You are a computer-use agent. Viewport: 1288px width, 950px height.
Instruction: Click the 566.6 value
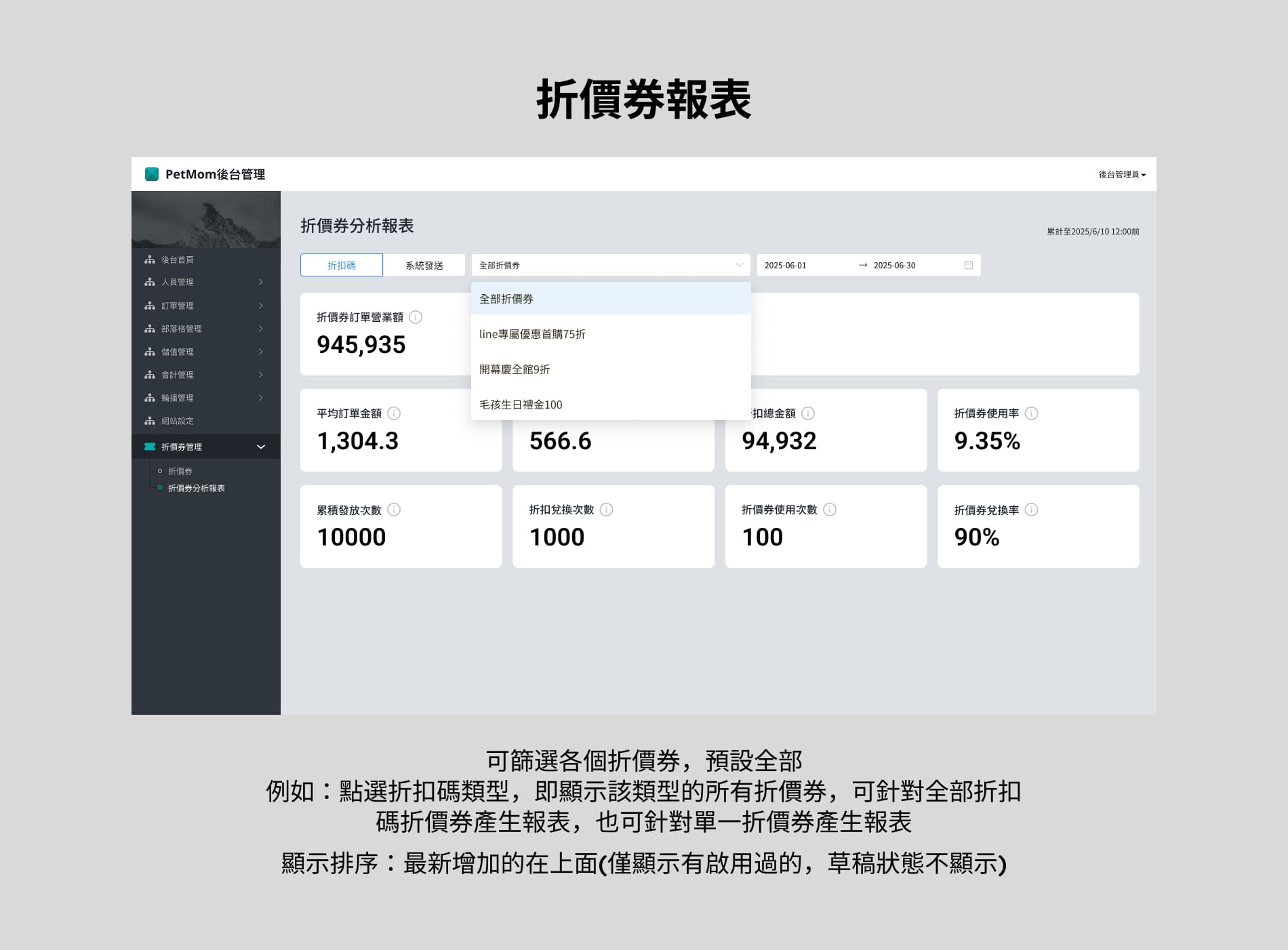(x=560, y=441)
